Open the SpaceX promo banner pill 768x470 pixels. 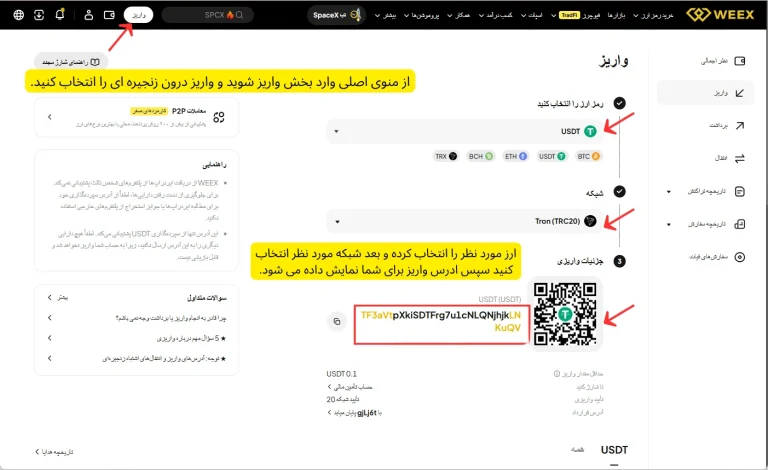[x=336, y=15]
